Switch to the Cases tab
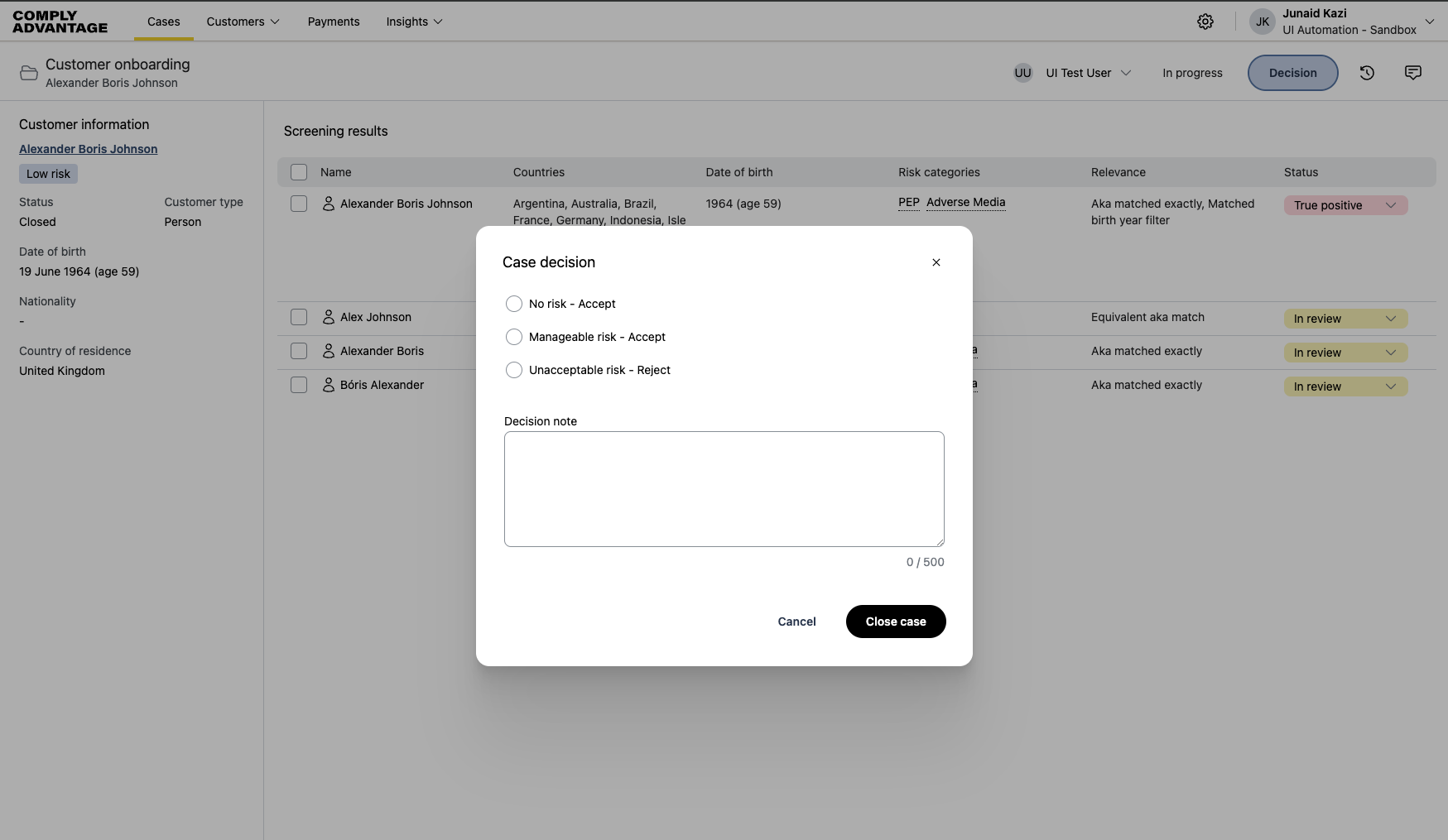 (163, 22)
